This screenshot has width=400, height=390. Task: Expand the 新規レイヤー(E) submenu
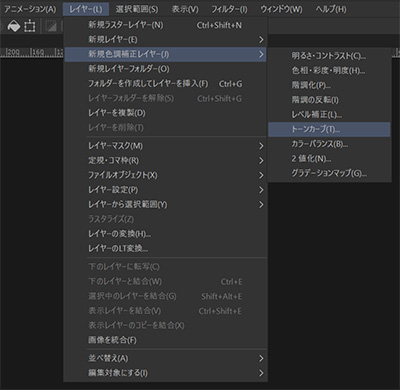(x=165, y=40)
